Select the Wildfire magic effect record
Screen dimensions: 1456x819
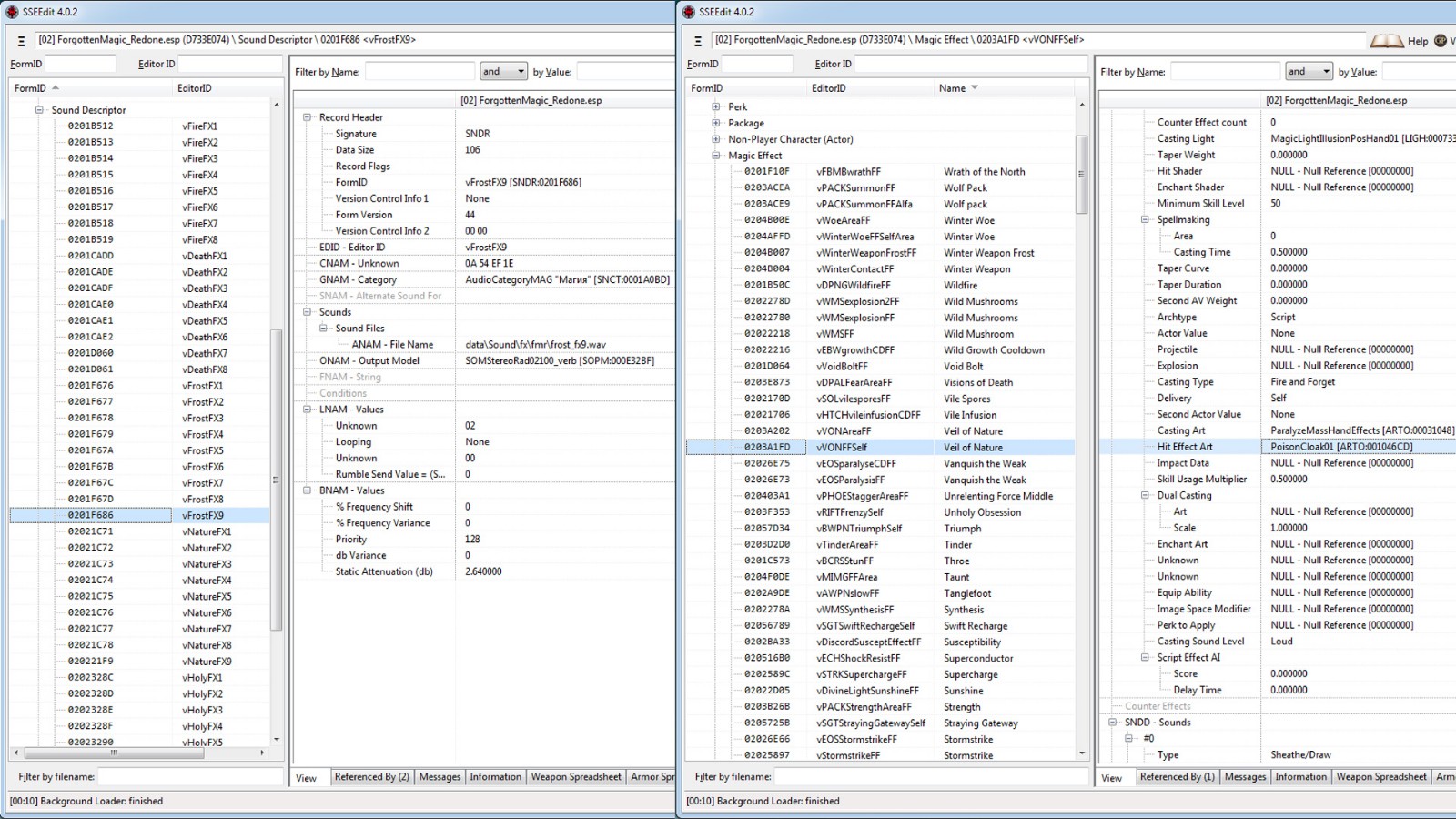(x=960, y=285)
